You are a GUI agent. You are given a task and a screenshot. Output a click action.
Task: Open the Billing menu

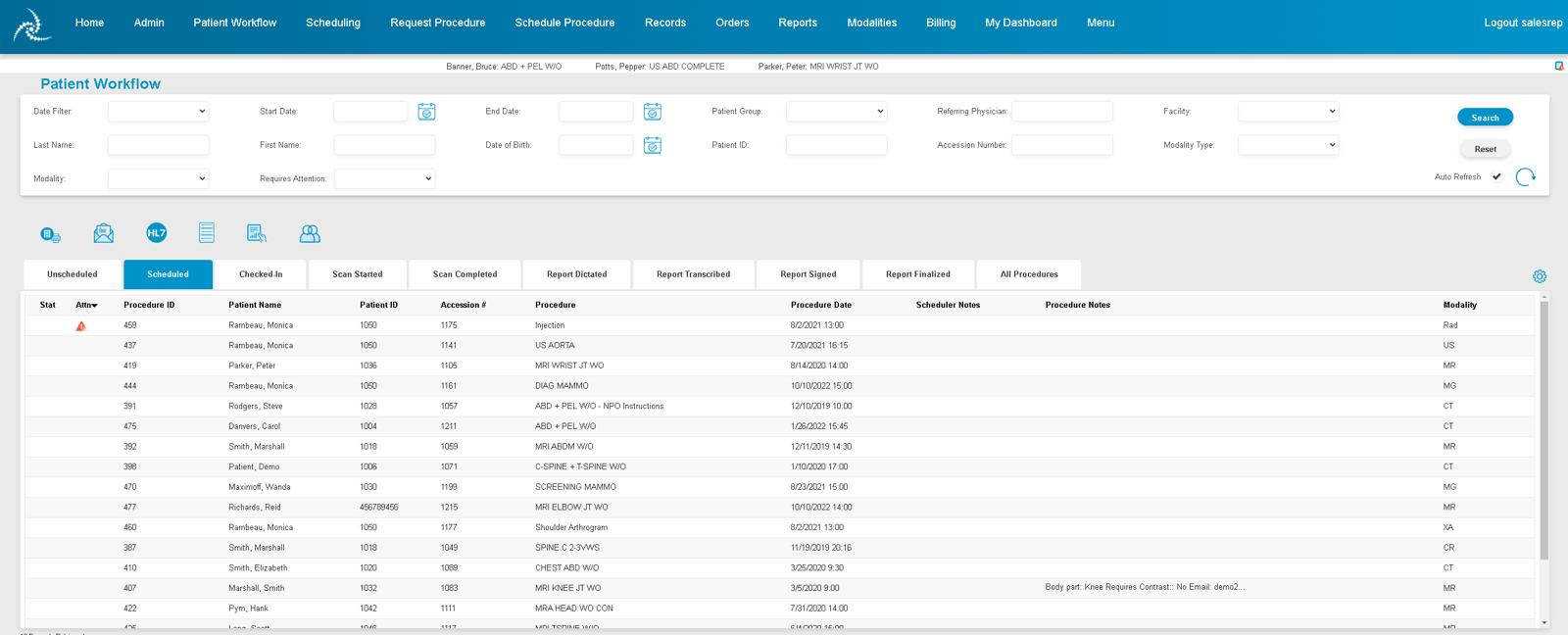click(x=941, y=23)
